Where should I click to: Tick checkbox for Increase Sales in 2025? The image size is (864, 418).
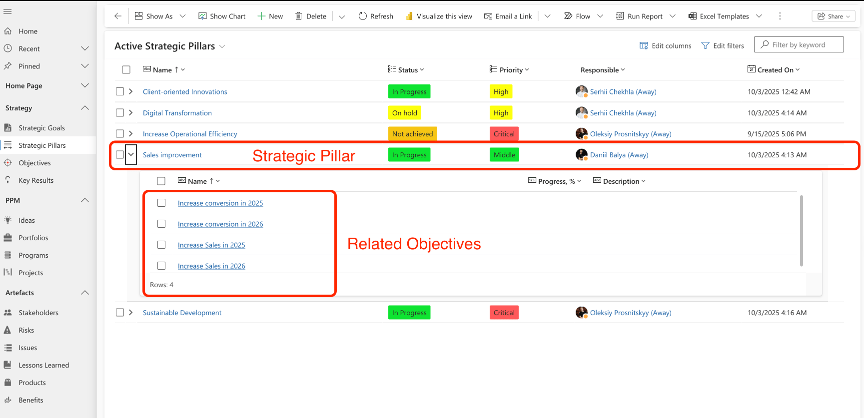[x=161, y=245]
